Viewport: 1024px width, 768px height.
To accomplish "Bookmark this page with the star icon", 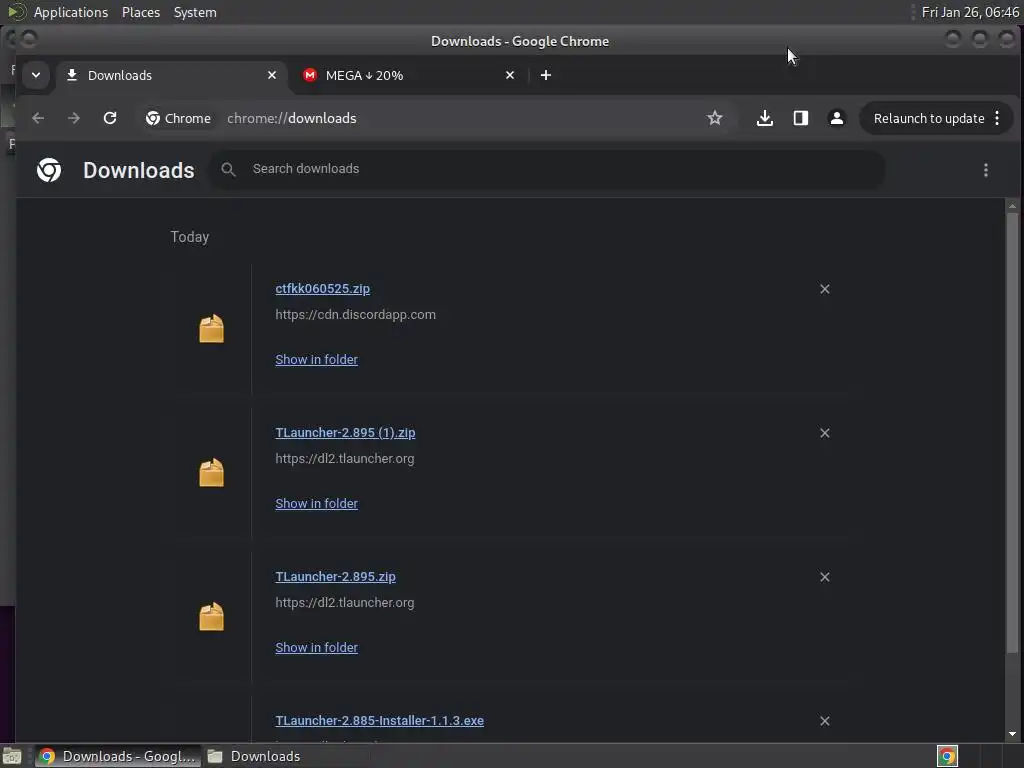I will pos(714,118).
